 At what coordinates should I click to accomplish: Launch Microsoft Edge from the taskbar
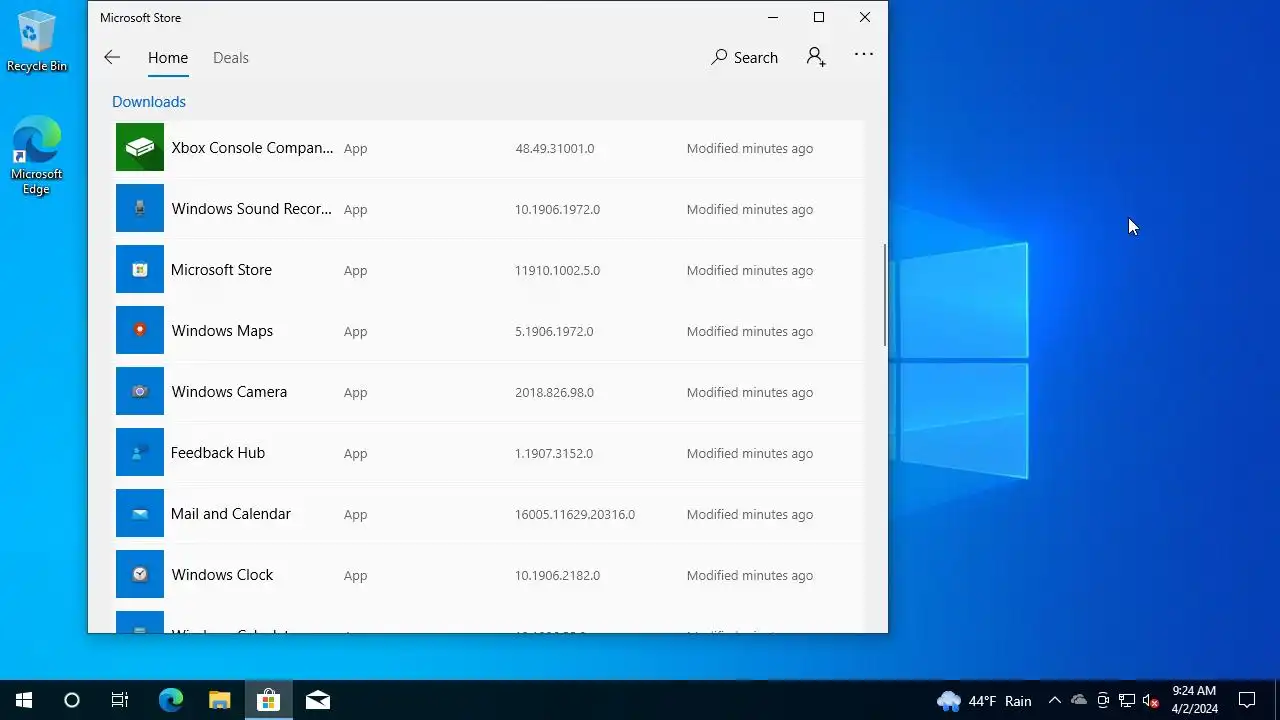[x=171, y=700]
